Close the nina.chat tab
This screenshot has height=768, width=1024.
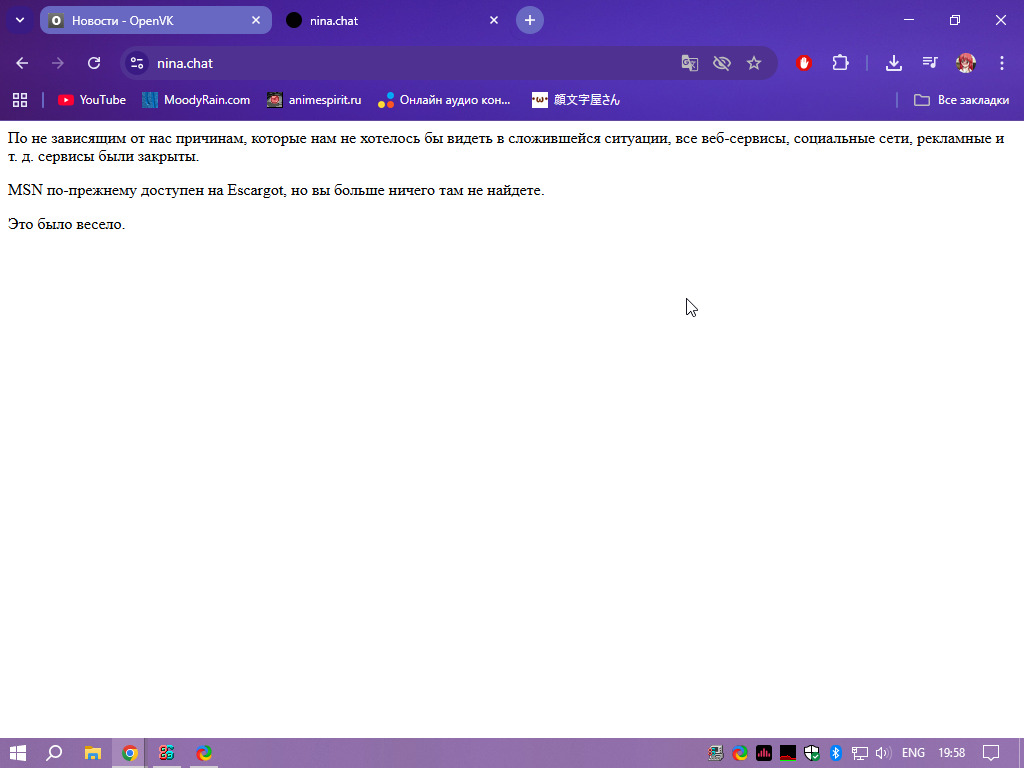coord(494,20)
